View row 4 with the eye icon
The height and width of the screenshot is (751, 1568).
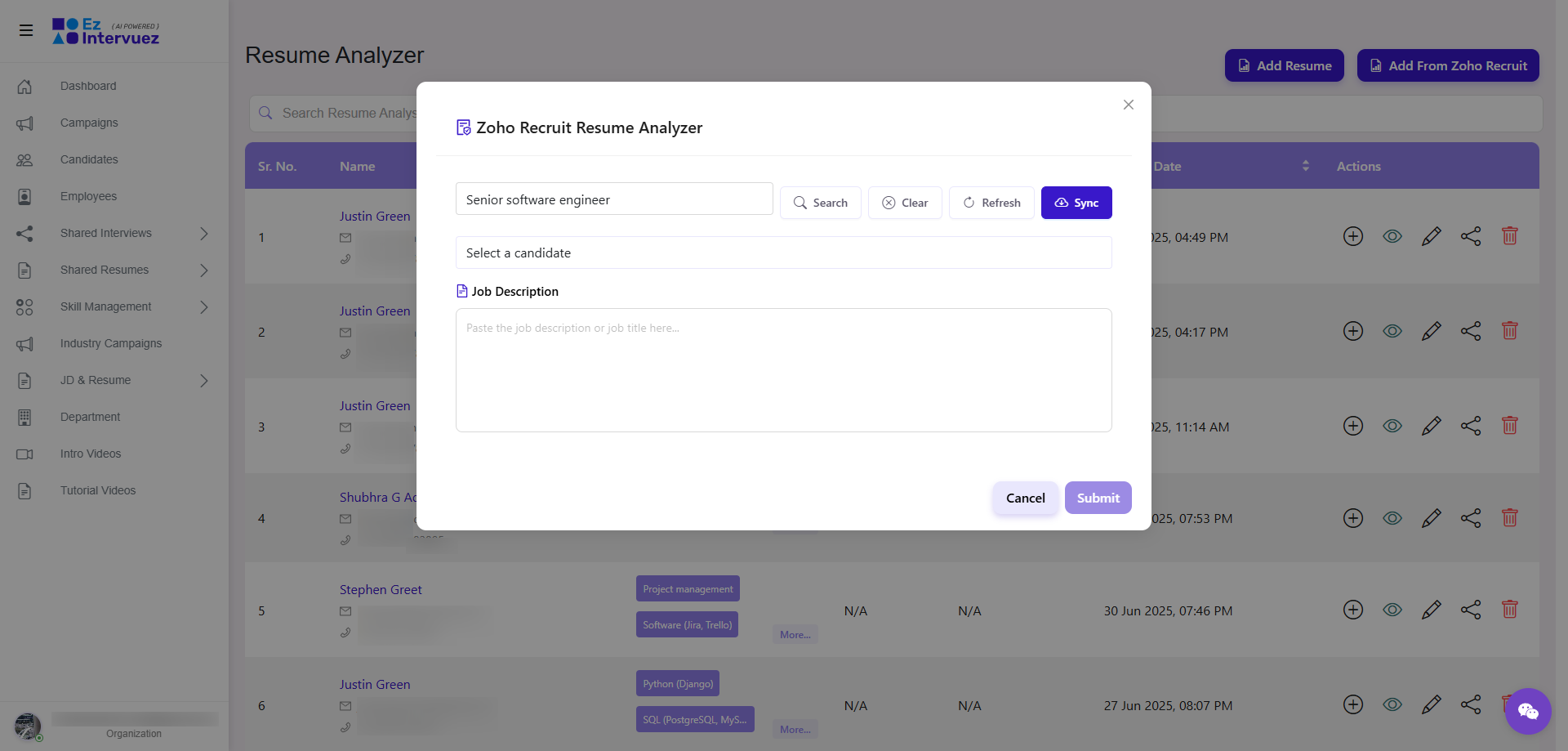point(1392,518)
